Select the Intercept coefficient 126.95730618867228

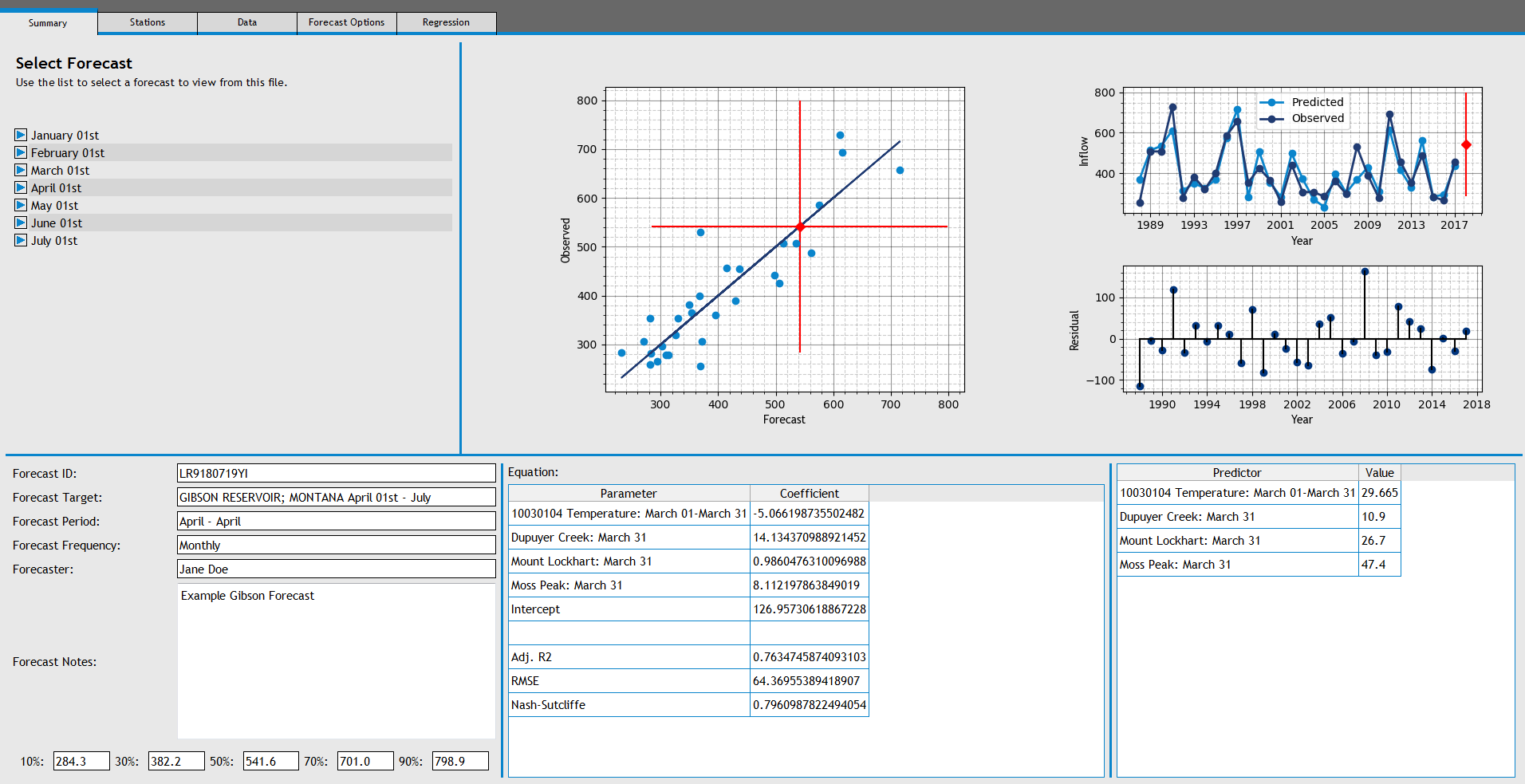810,609
